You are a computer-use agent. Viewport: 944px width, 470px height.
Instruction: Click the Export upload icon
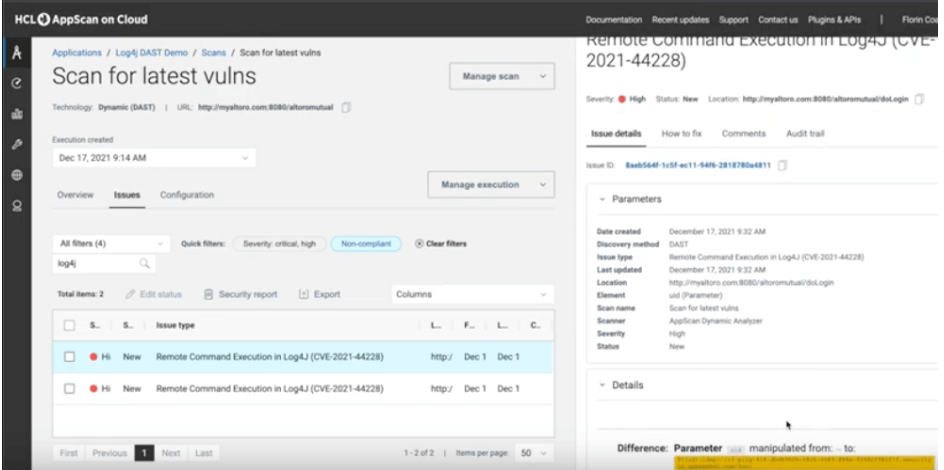pyautogui.click(x=303, y=294)
